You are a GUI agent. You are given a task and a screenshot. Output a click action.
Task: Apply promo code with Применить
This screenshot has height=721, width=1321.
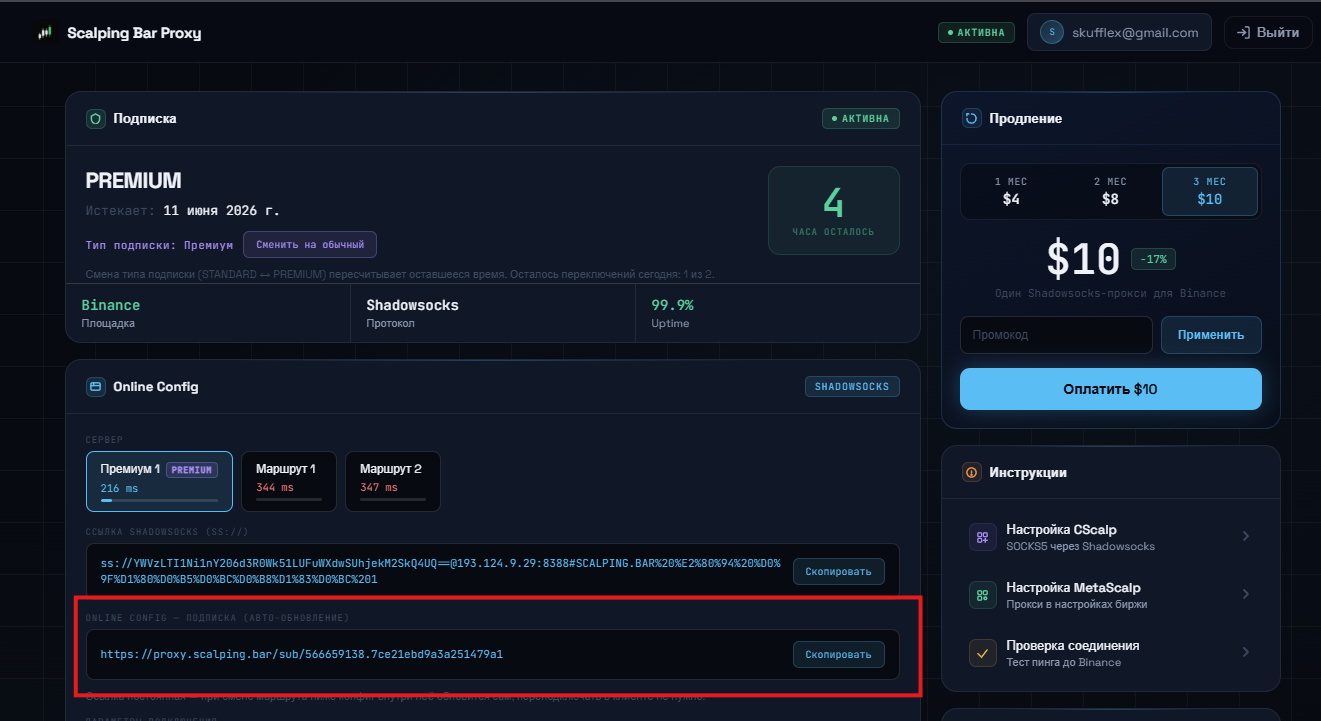[x=1211, y=335]
